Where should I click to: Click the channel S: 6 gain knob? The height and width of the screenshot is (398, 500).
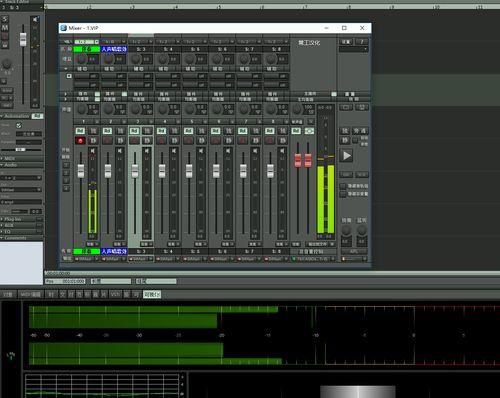pyautogui.click(x=217, y=59)
